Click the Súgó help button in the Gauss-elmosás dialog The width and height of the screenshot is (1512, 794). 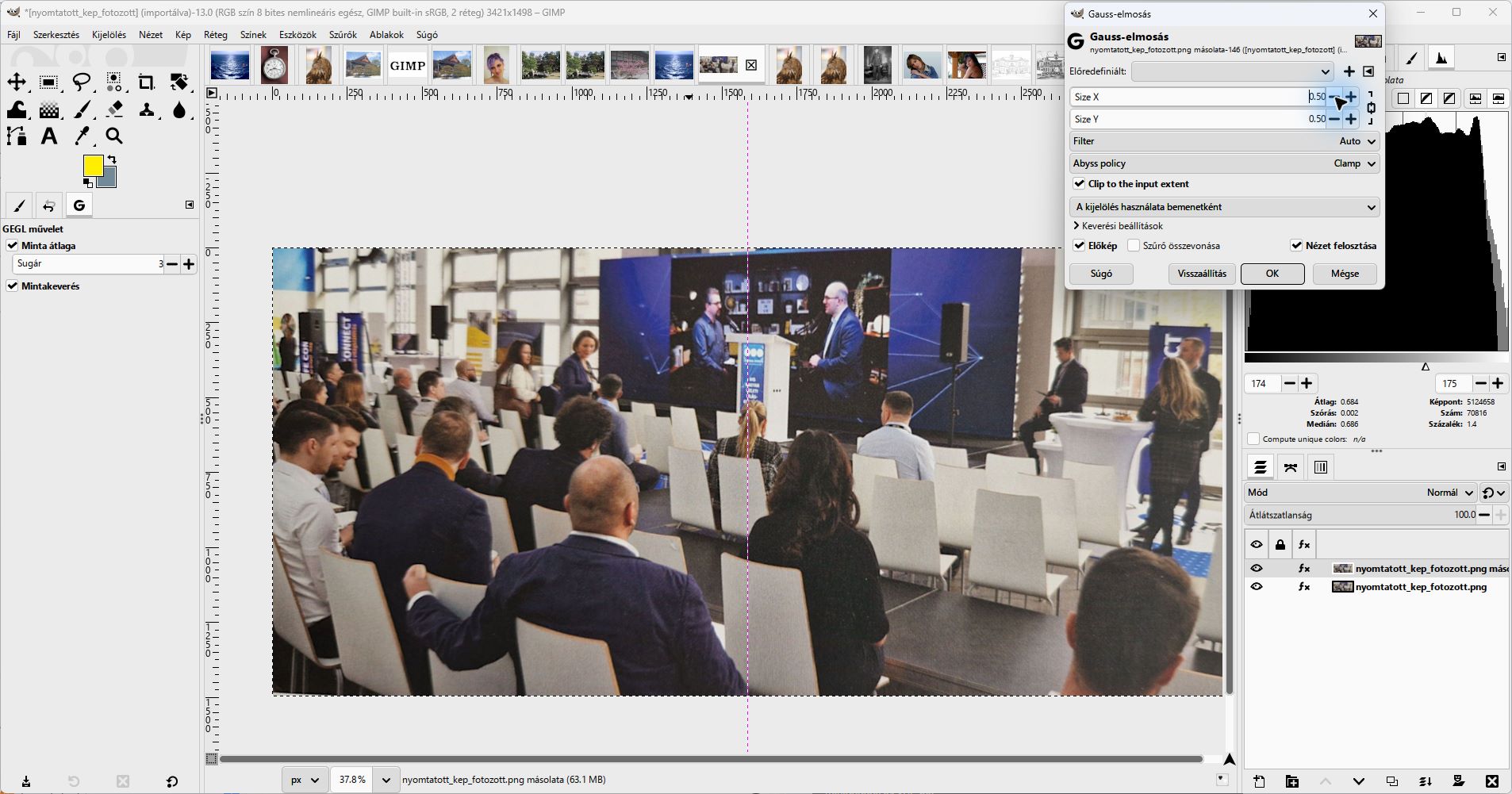point(1101,274)
